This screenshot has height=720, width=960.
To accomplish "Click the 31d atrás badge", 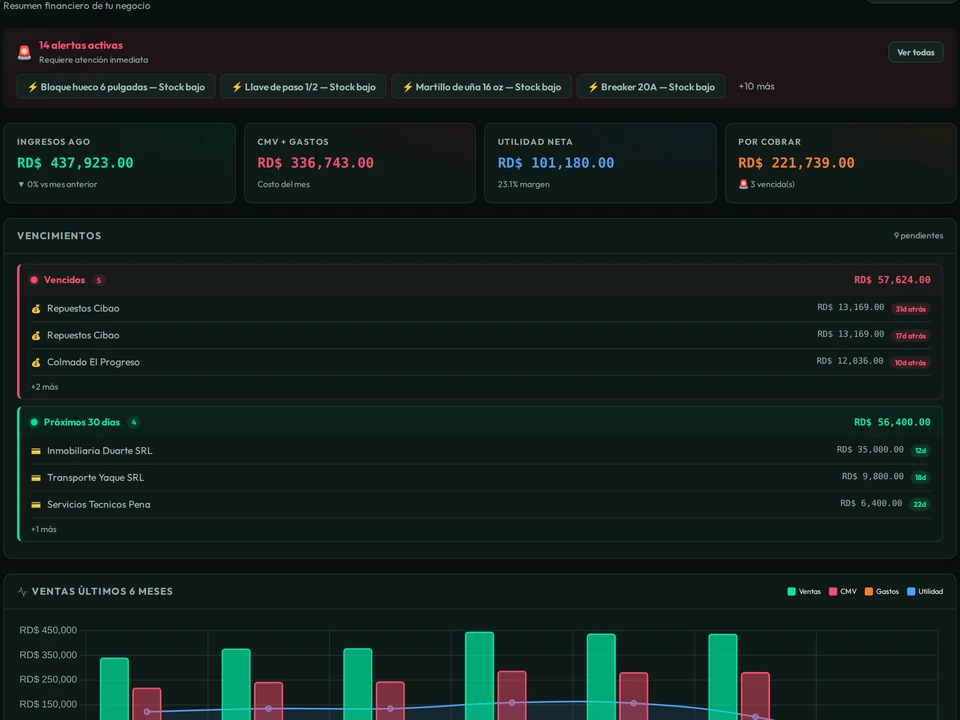I will click(910, 309).
